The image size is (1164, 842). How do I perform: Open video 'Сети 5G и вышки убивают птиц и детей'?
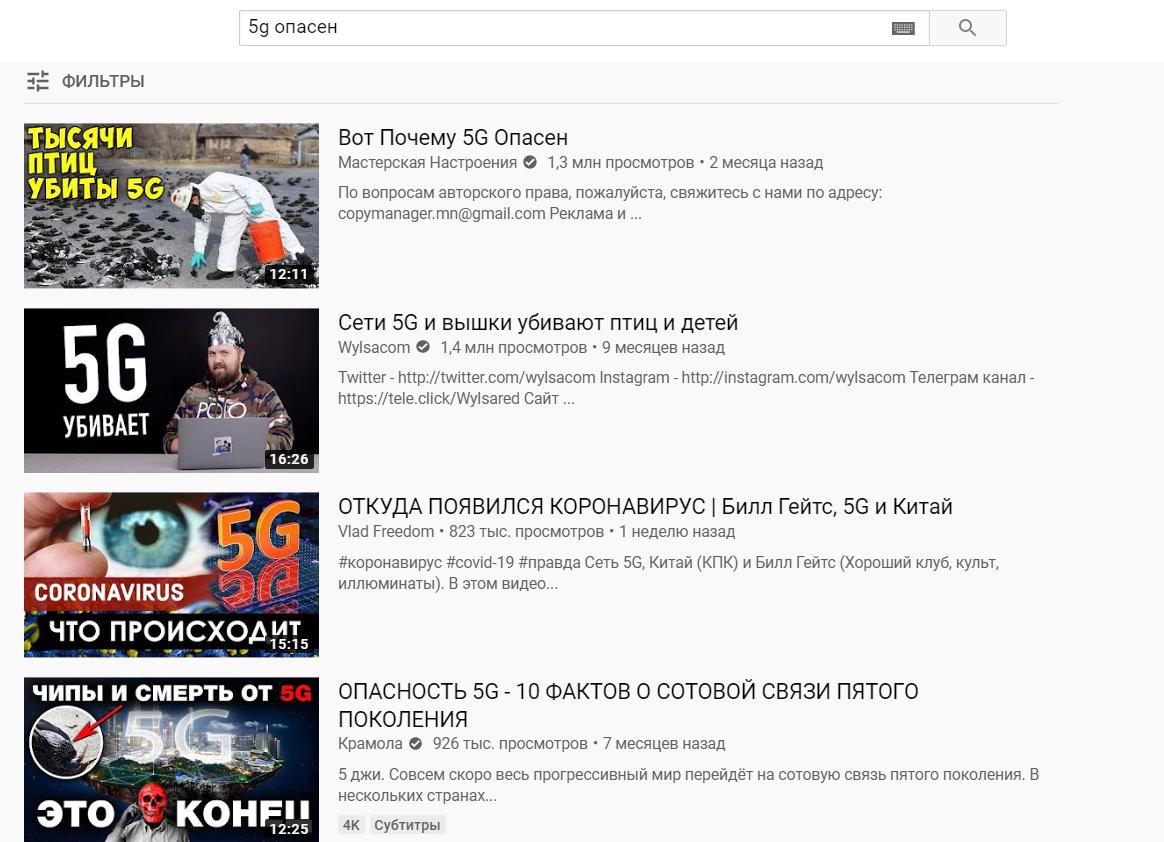538,322
